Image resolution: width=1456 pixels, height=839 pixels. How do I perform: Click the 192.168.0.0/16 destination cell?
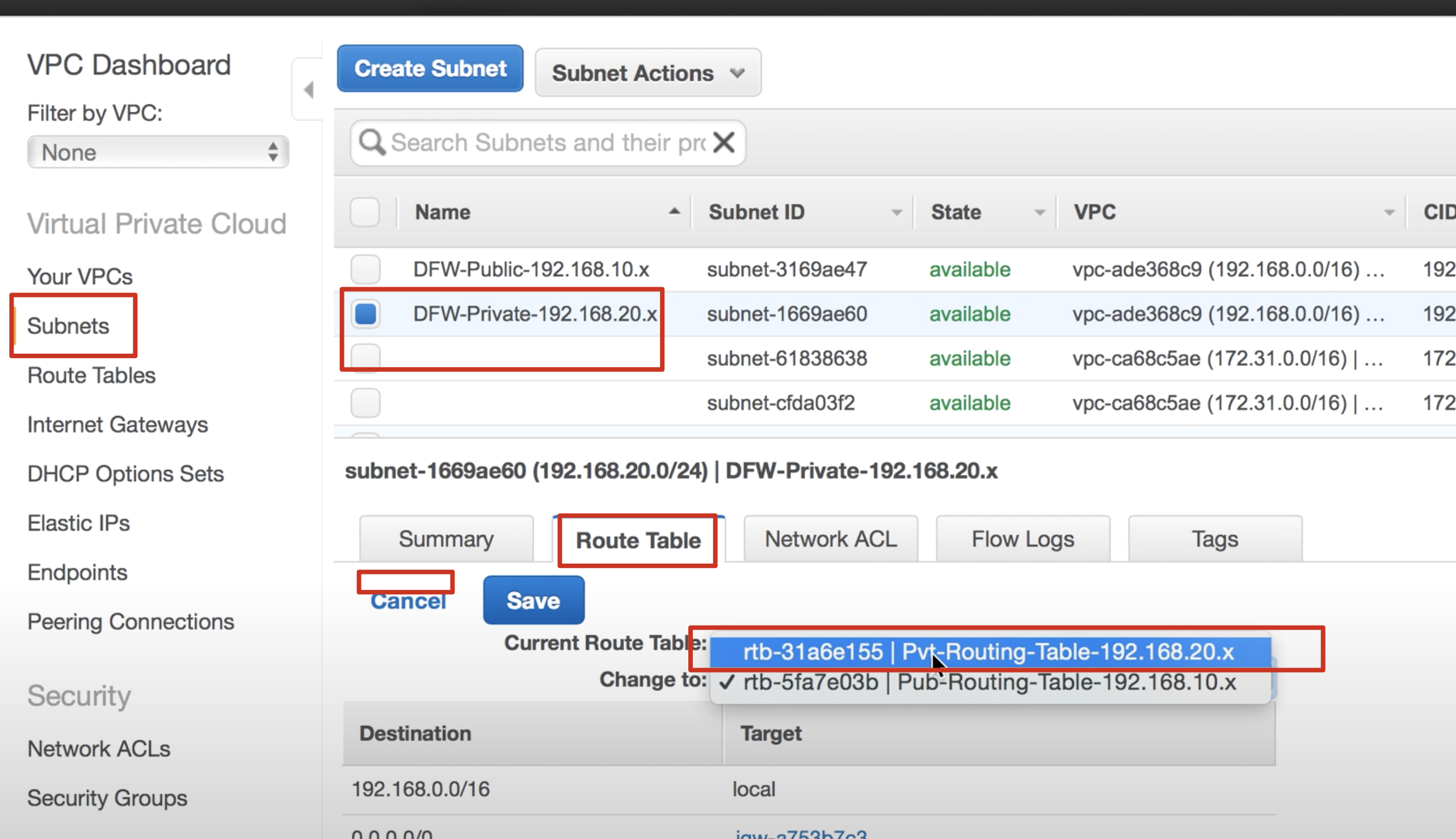pos(420,789)
